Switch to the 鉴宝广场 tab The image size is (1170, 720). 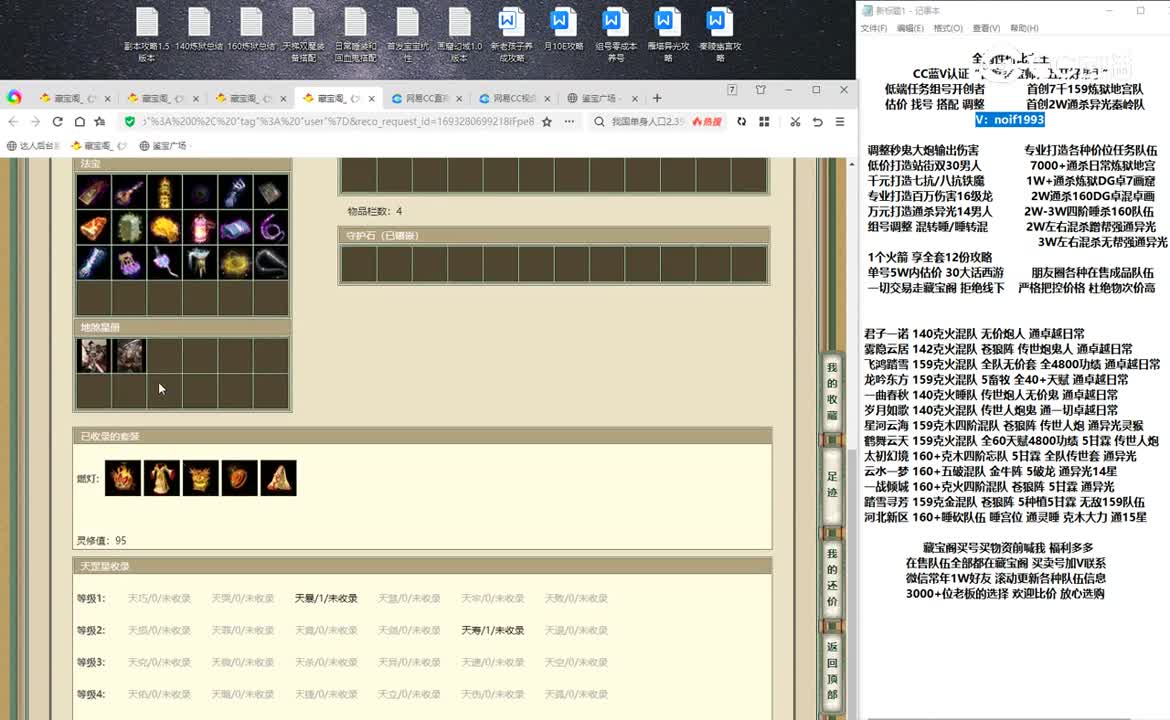tap(602, 98)
